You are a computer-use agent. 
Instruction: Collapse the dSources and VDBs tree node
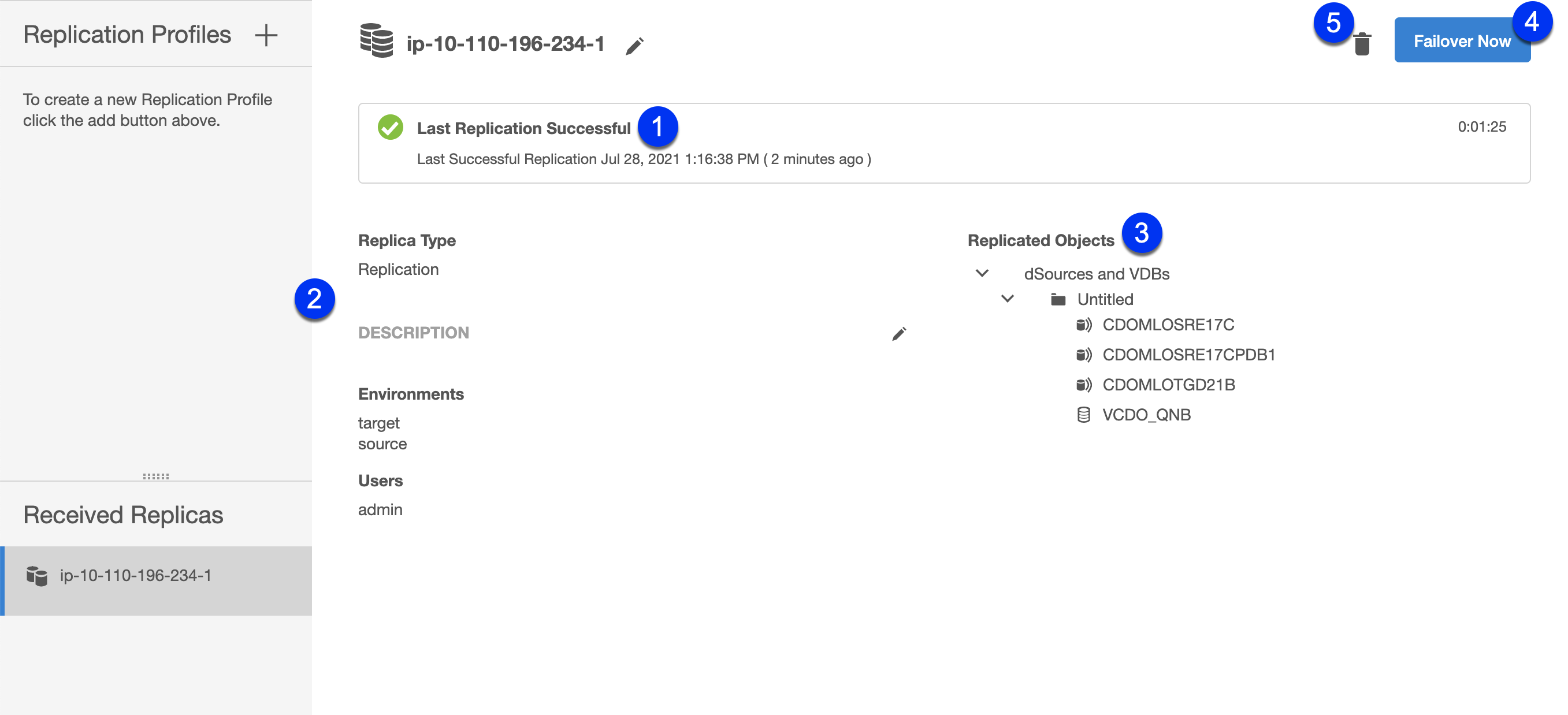point(982,273)
